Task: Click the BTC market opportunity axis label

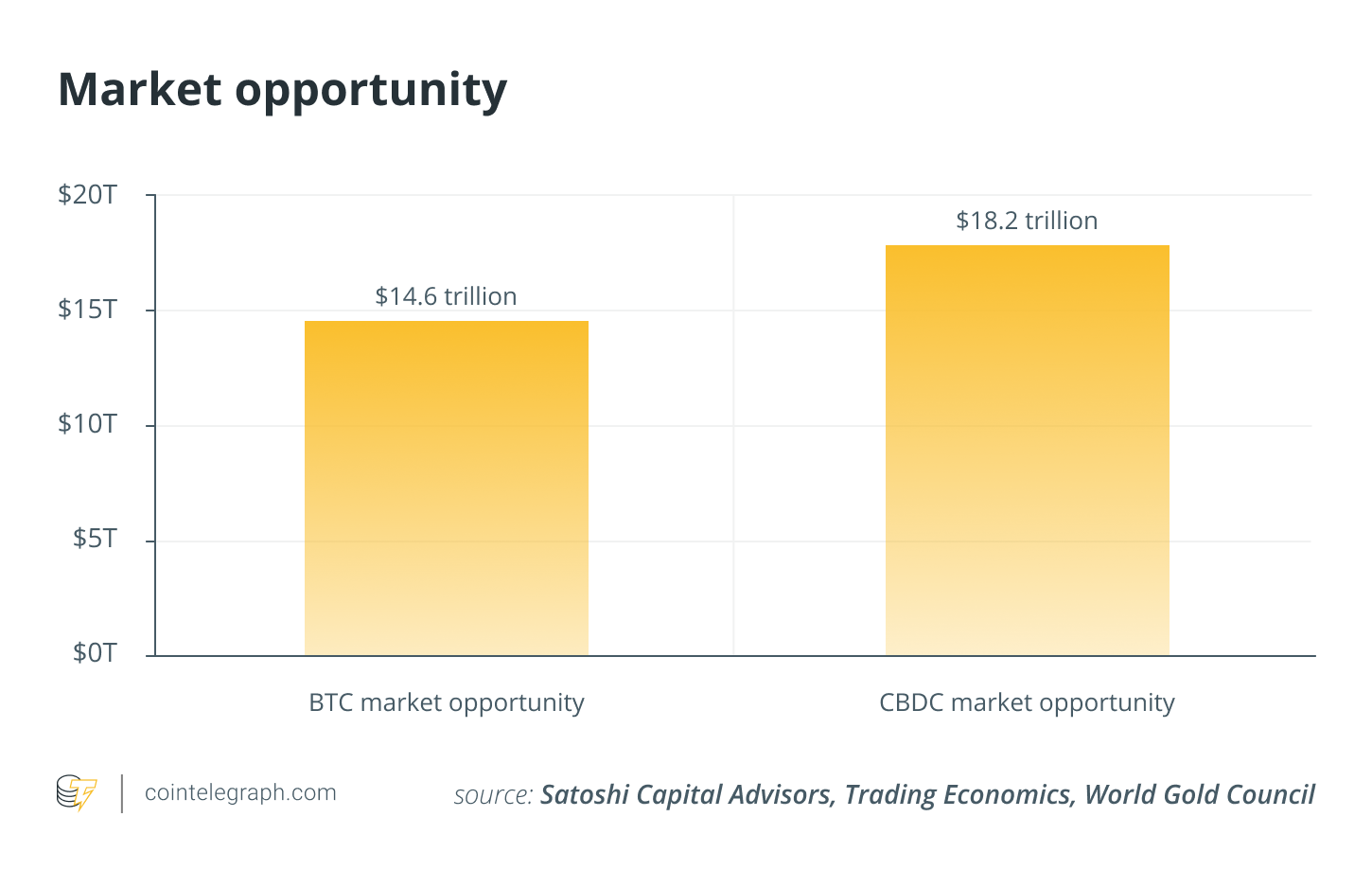Action: tap(447, 703)
